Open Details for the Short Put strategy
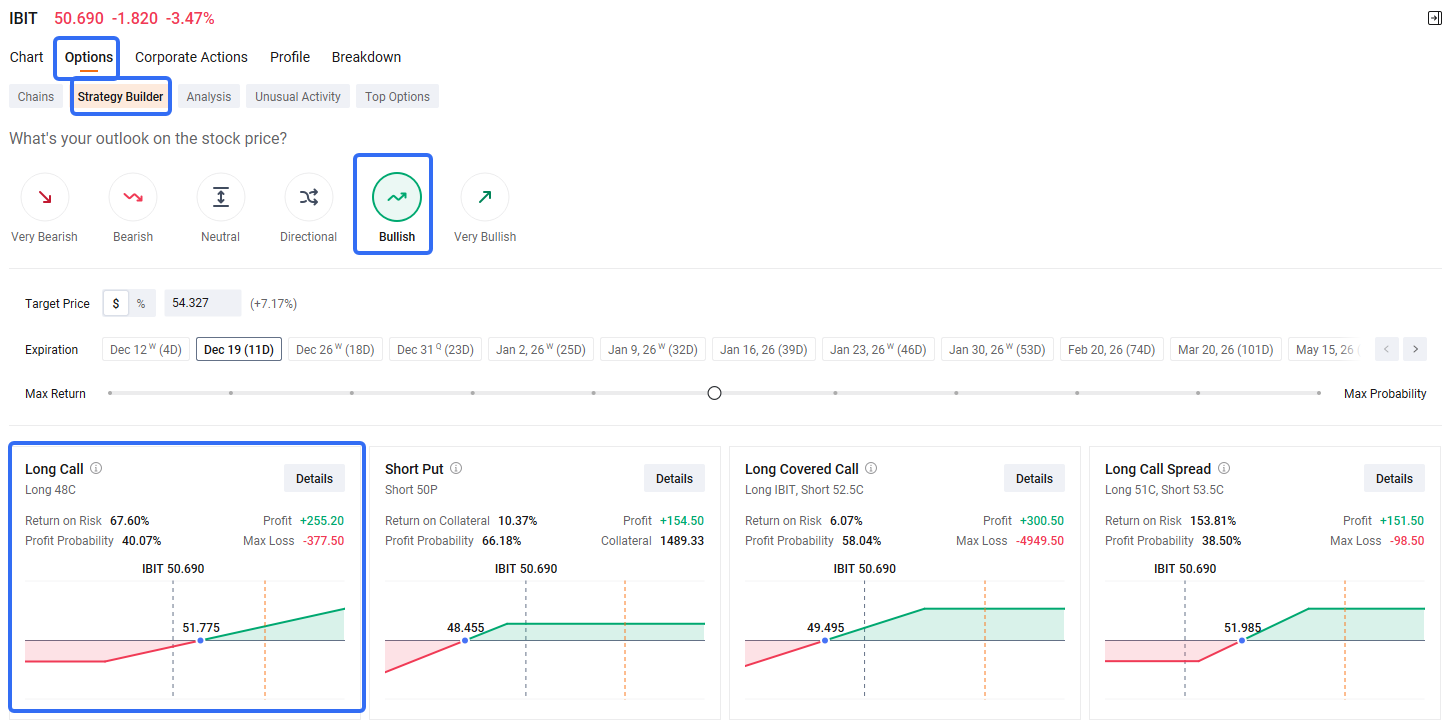Image resolution: width=1442 pixels, height=728 pixels. (674, 478)
